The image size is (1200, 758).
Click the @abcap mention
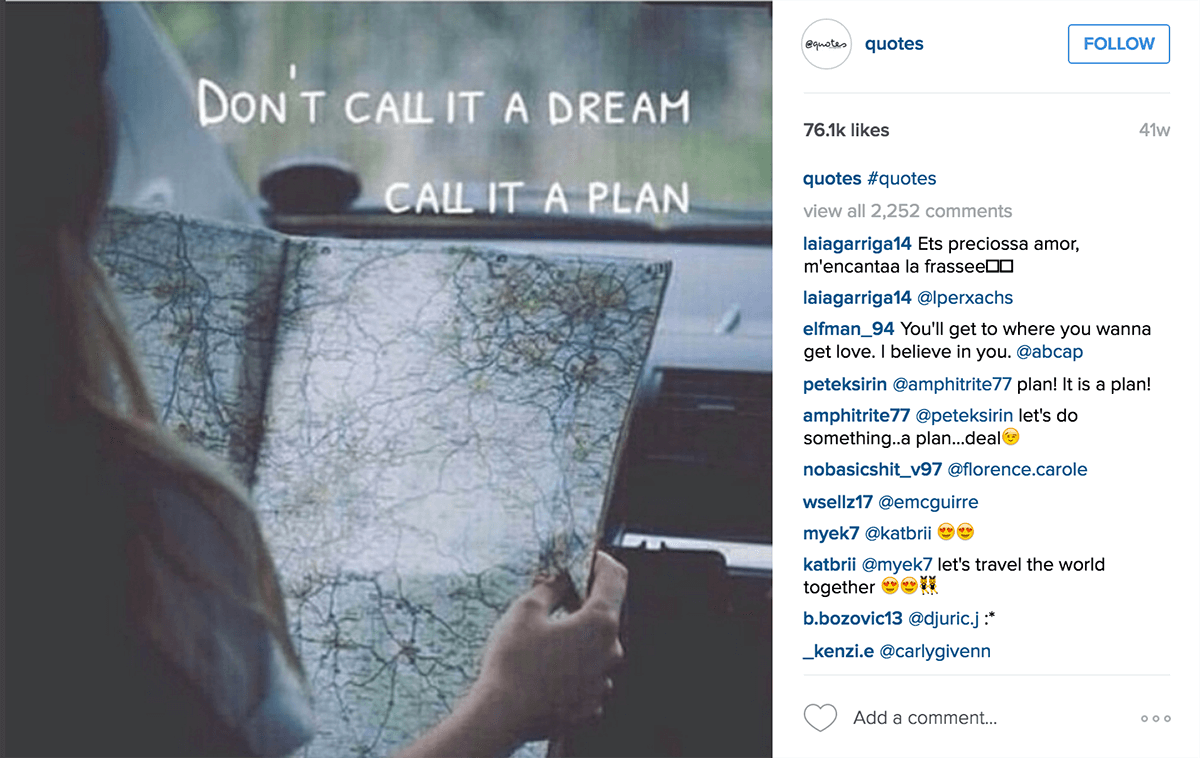pyautogui.click(x=1049, y=352)
